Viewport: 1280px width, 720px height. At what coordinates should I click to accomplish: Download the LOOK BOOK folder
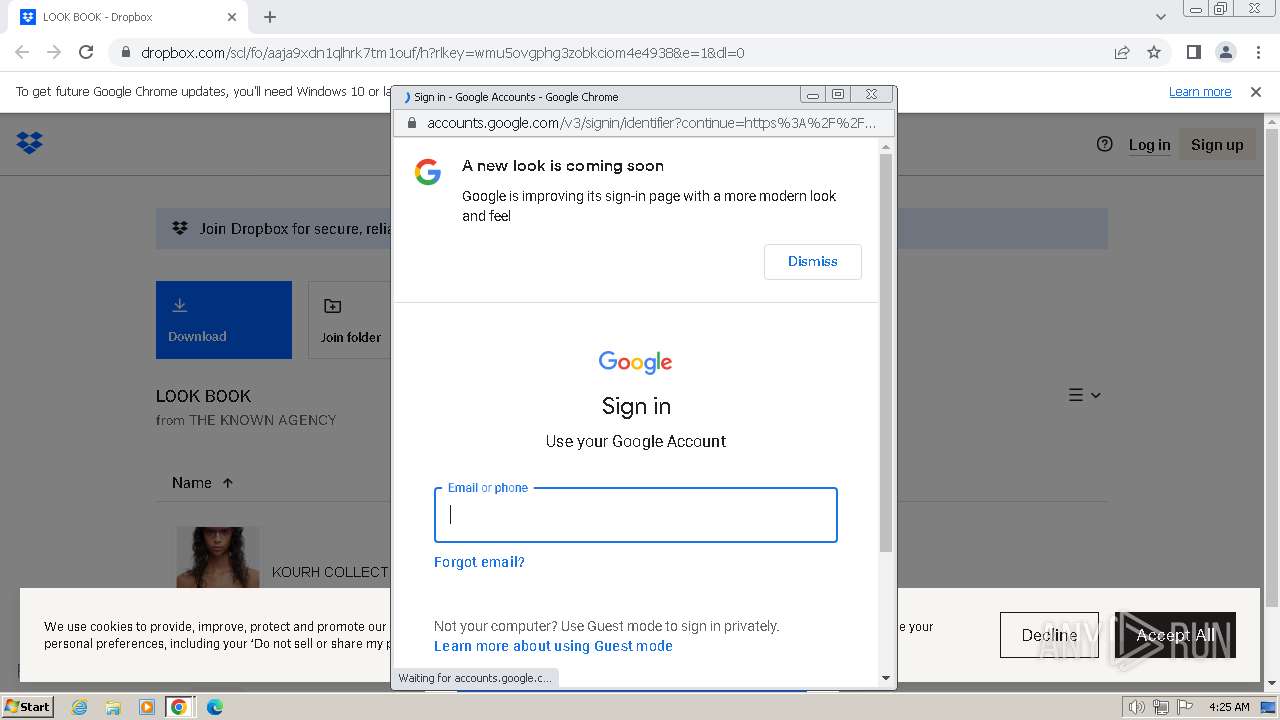pyautogui.click(x=224, y=320)
